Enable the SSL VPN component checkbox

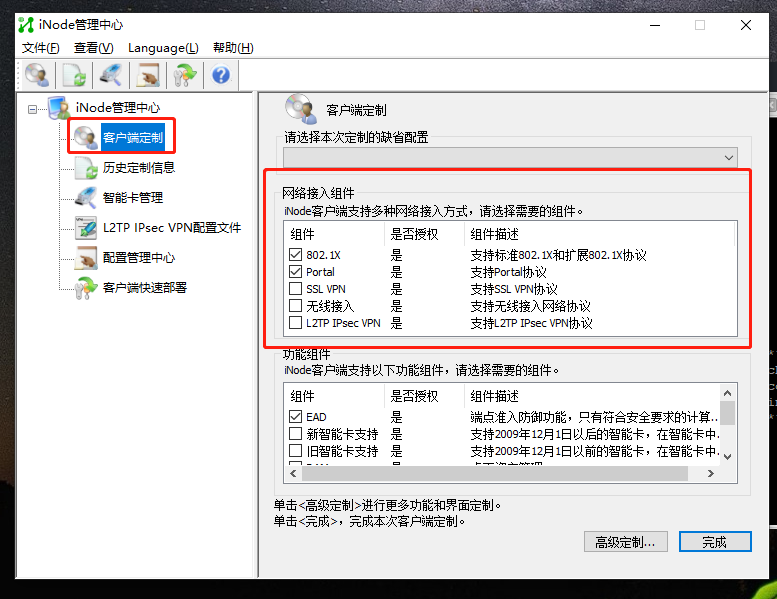[295, 288]
